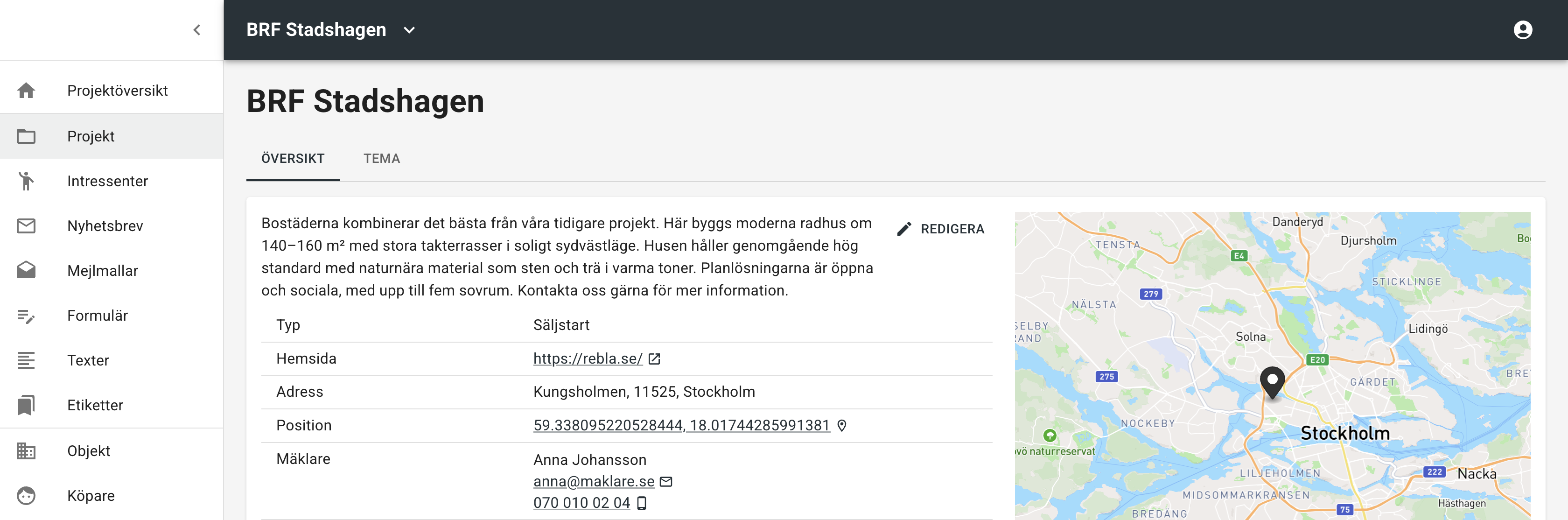Image resolution: width=1568 pixels, height=520 pixels.
Task: Click the face icon beside Köpare
Action: (26, 496)
